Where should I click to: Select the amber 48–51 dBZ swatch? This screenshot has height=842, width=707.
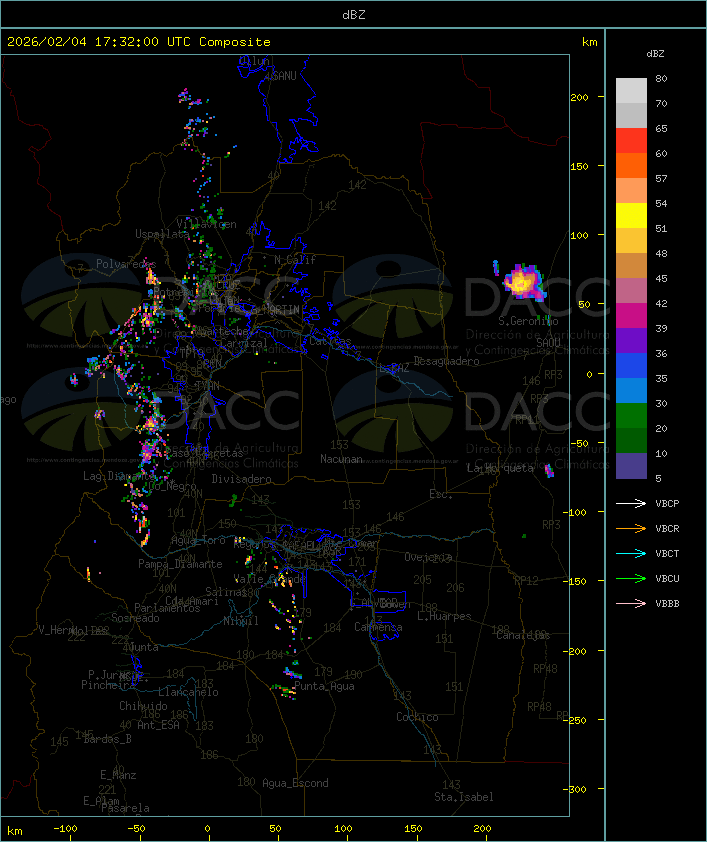631,241
